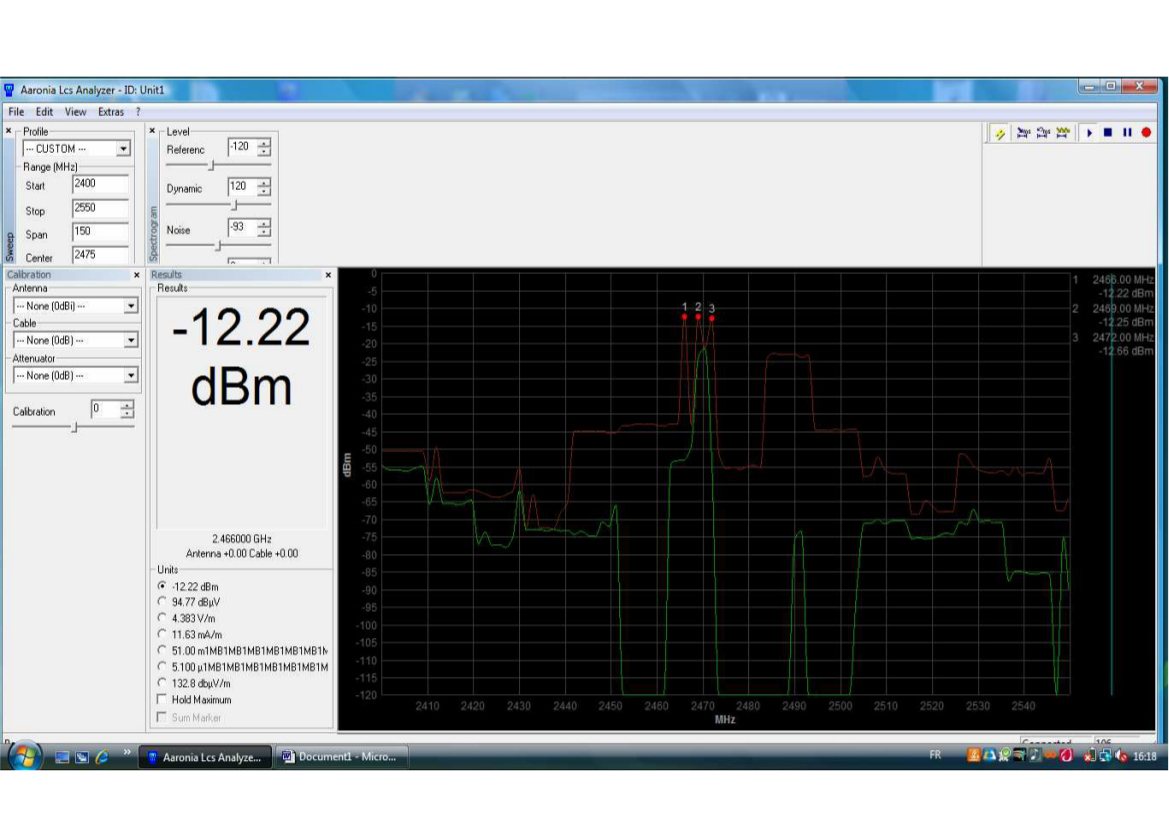This screenshot has width=1169, height=826.
Task: Open the Extras menu
Action: (x=111, y=112)
